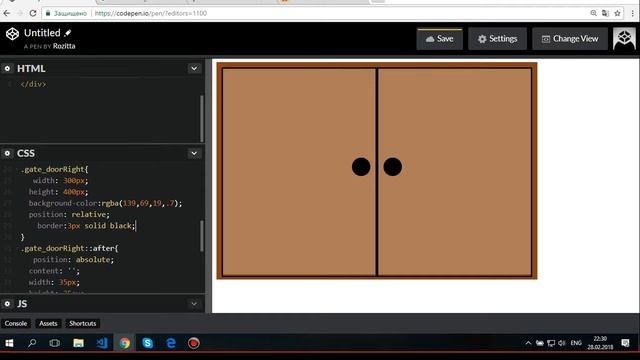Expand HTML panel dropdown chevron
This screenshot has height=360, width=640.
tap(194, 69)
